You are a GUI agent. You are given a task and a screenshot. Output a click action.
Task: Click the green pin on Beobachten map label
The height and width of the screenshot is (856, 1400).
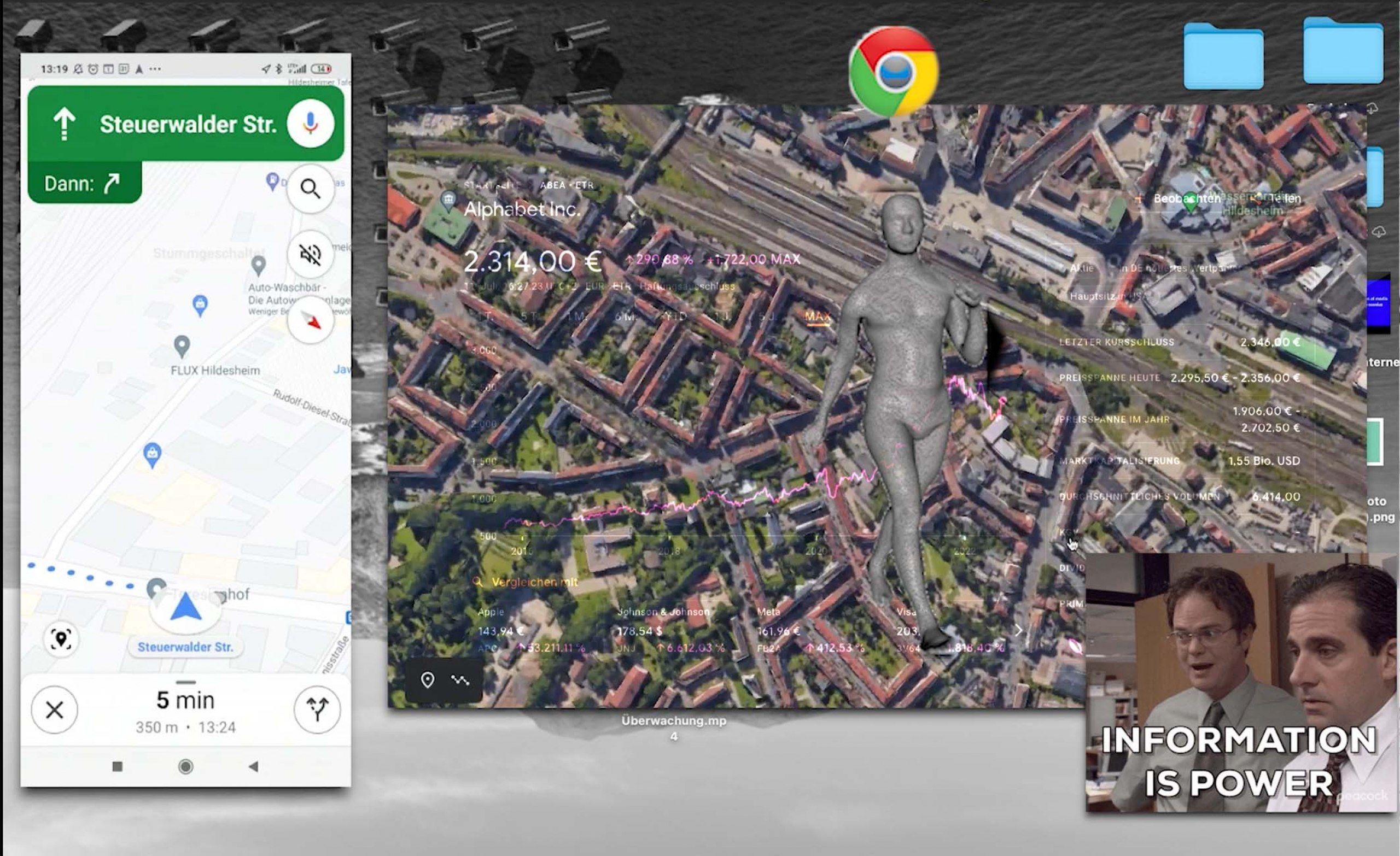coord(1190,203)
